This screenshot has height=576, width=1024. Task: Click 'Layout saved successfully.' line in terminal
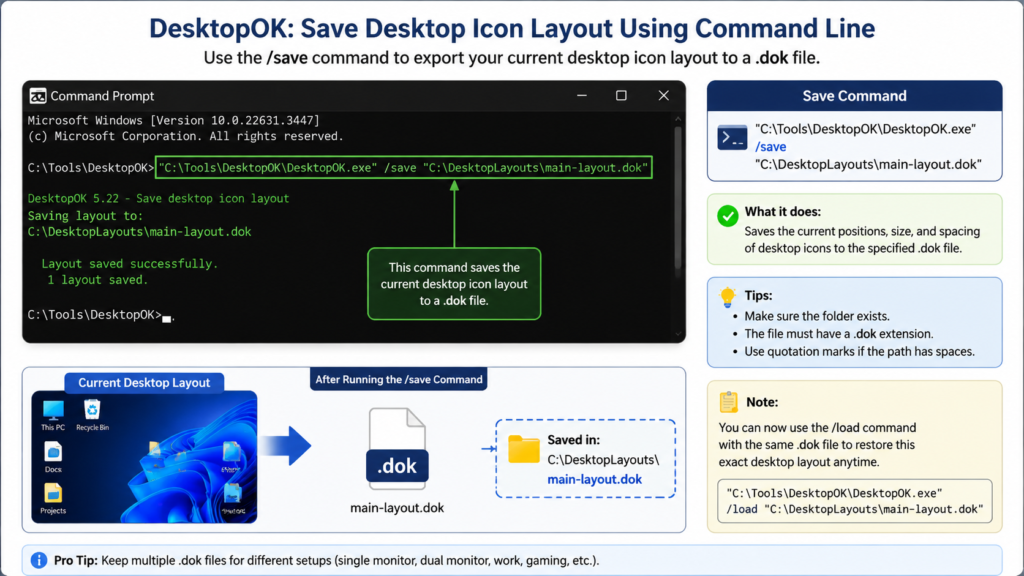pos(129,264)
